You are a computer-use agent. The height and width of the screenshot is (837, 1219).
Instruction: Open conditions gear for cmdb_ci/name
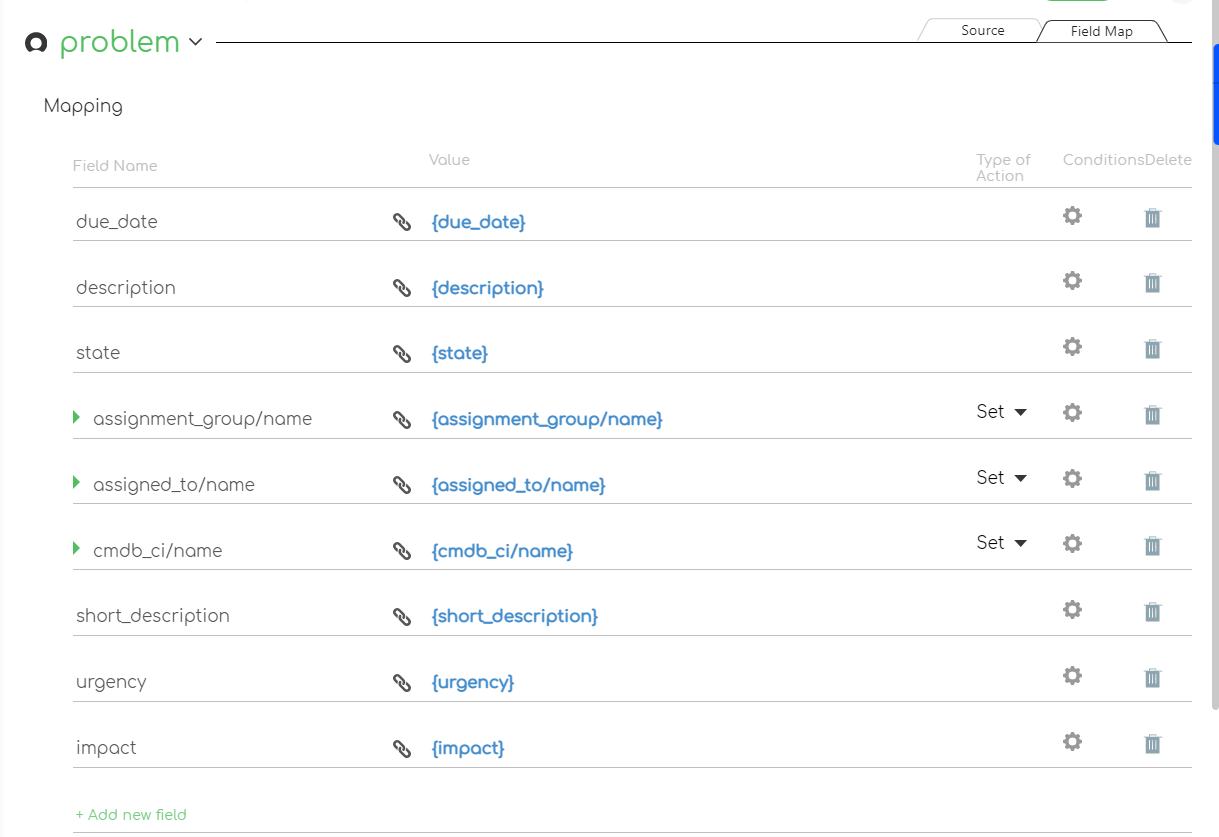[1072, 543]
